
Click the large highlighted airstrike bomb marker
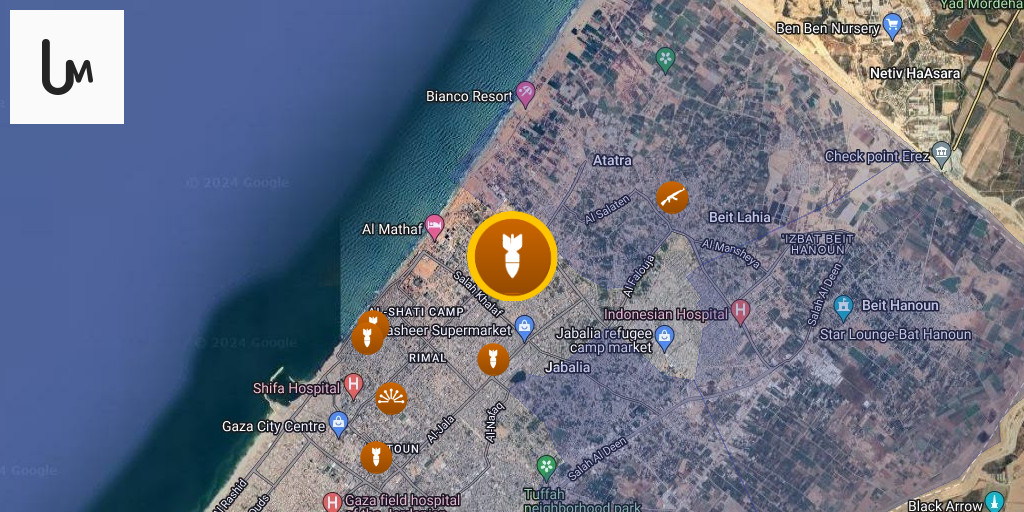click(x=512, y=256)
